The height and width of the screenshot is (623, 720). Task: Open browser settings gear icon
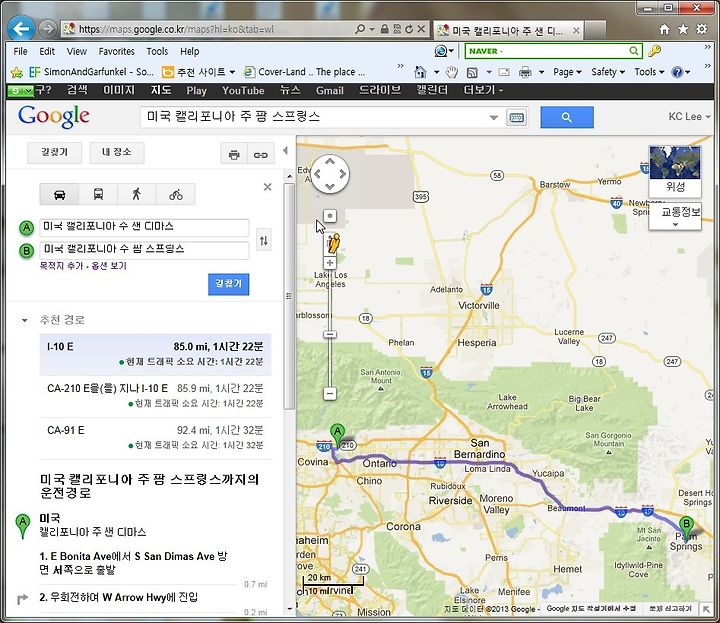point(702,29)
